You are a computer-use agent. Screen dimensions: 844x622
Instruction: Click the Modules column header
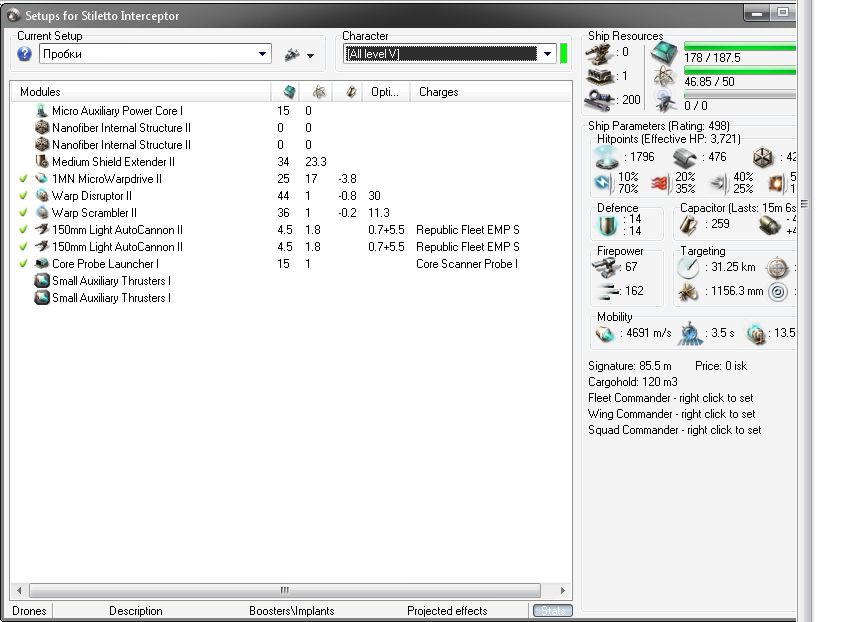click(141, 92)
